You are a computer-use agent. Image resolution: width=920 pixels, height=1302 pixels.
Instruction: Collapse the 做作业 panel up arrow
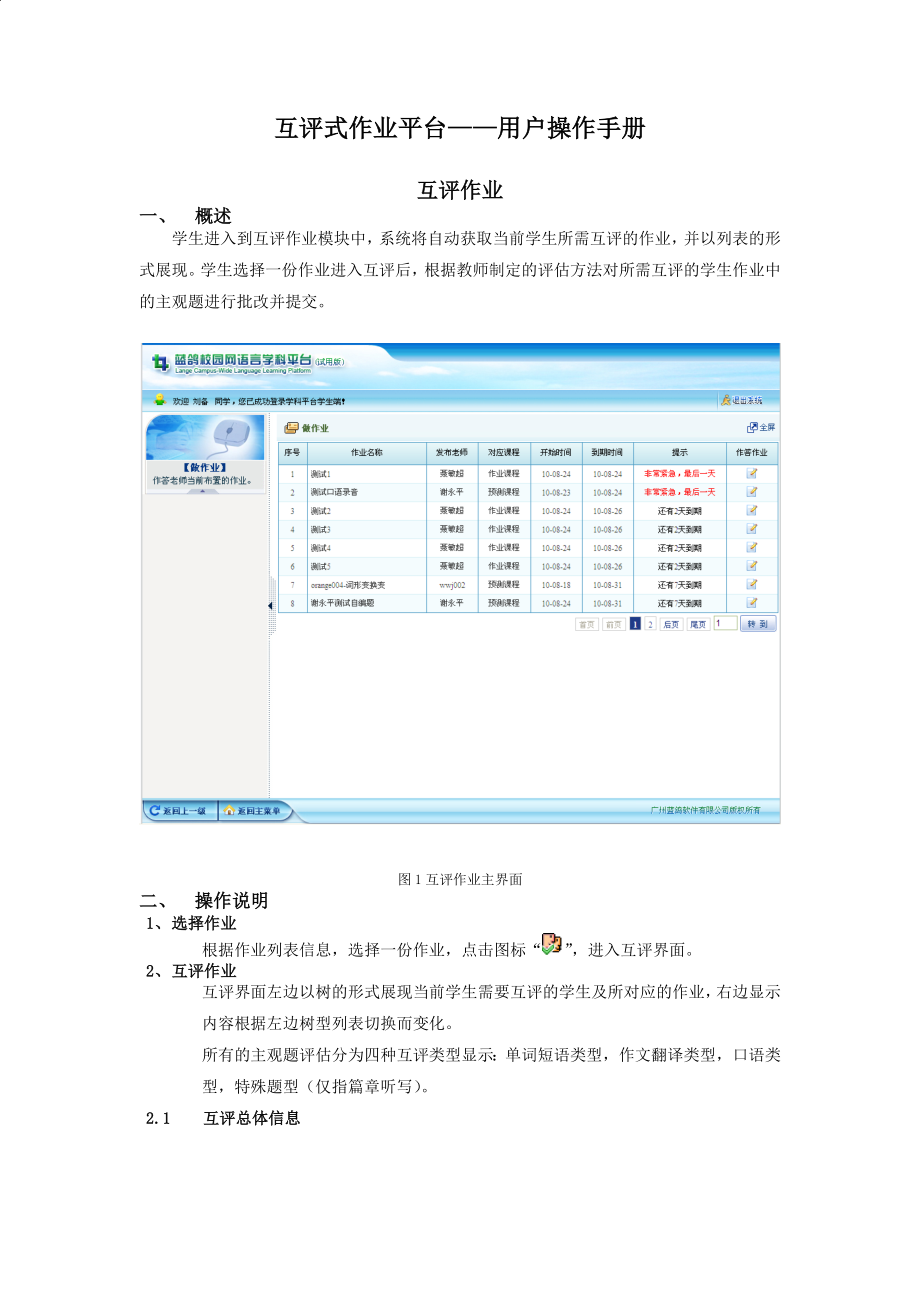pyautogui.click(x=205, y=491)
